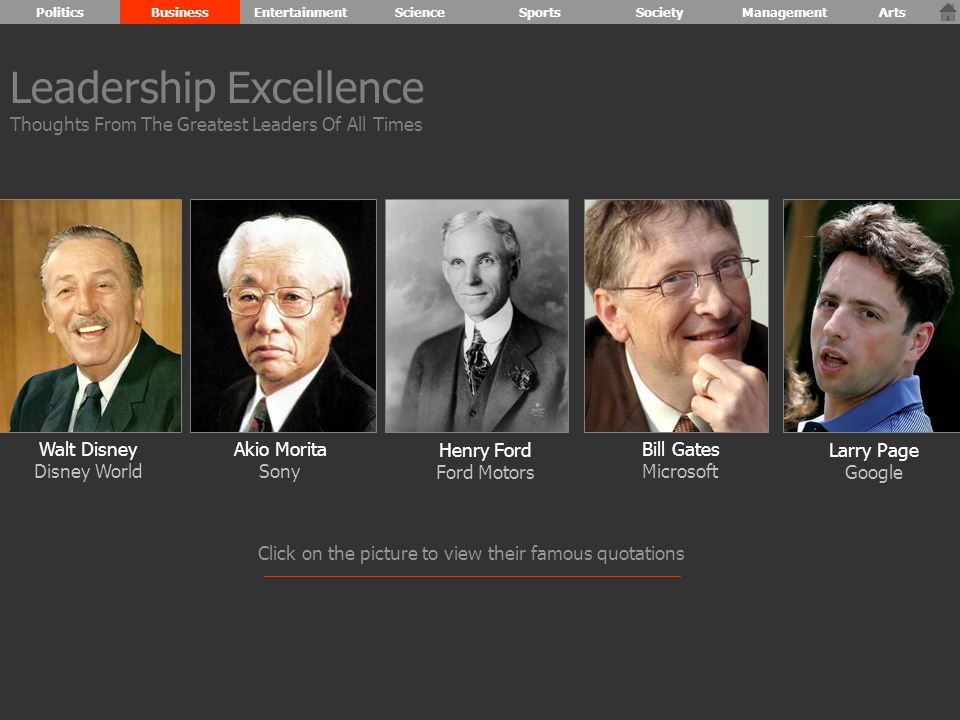Screen dimensions: 960x720
Task: Click Walt Disney's portrait
Action: pyautogui.click(x=91, y=316)
